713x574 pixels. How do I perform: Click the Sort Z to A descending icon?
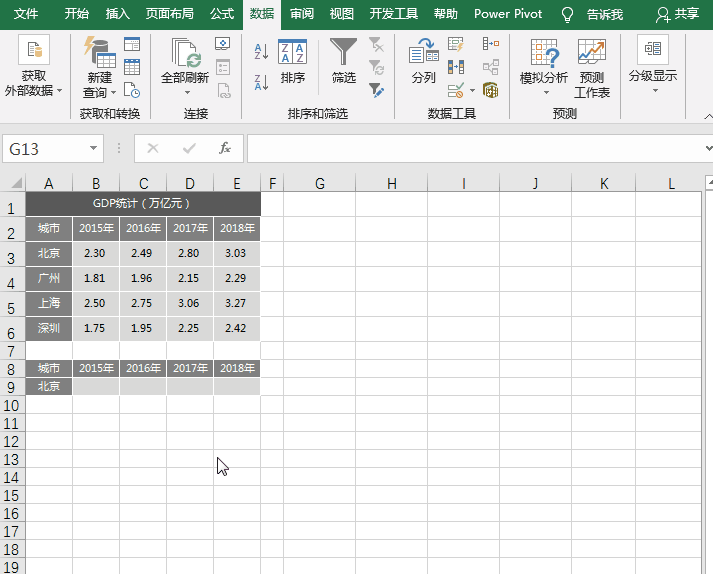coord(261,81)
